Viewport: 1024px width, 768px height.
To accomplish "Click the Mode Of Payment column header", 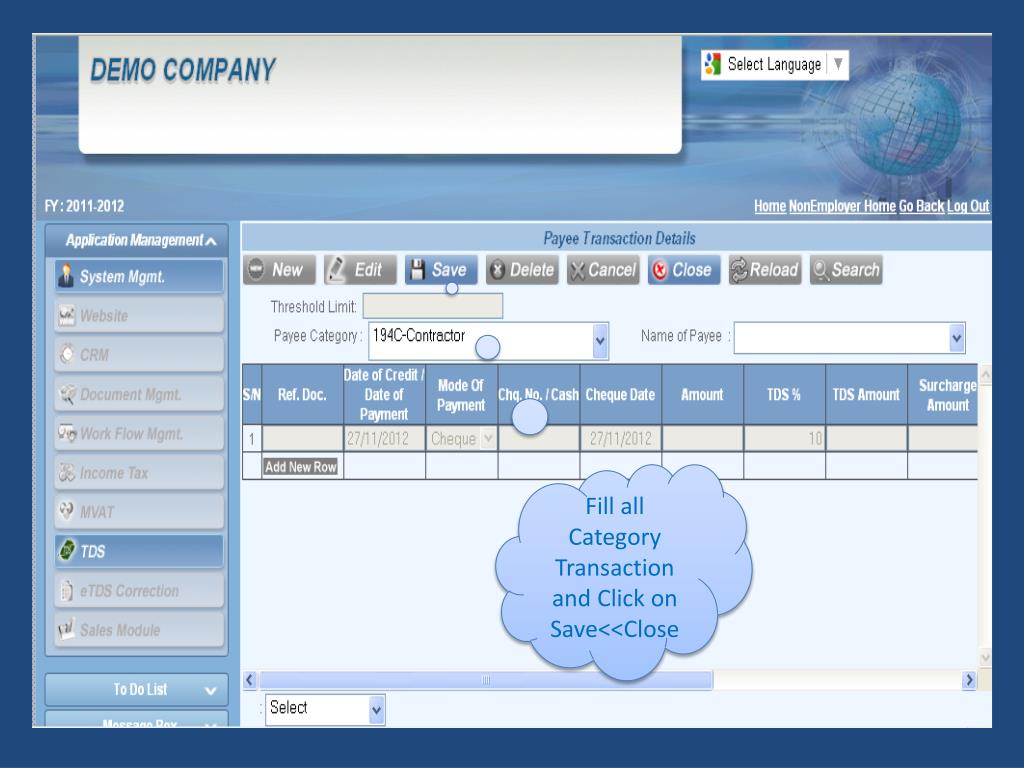I will click(461, 394).
